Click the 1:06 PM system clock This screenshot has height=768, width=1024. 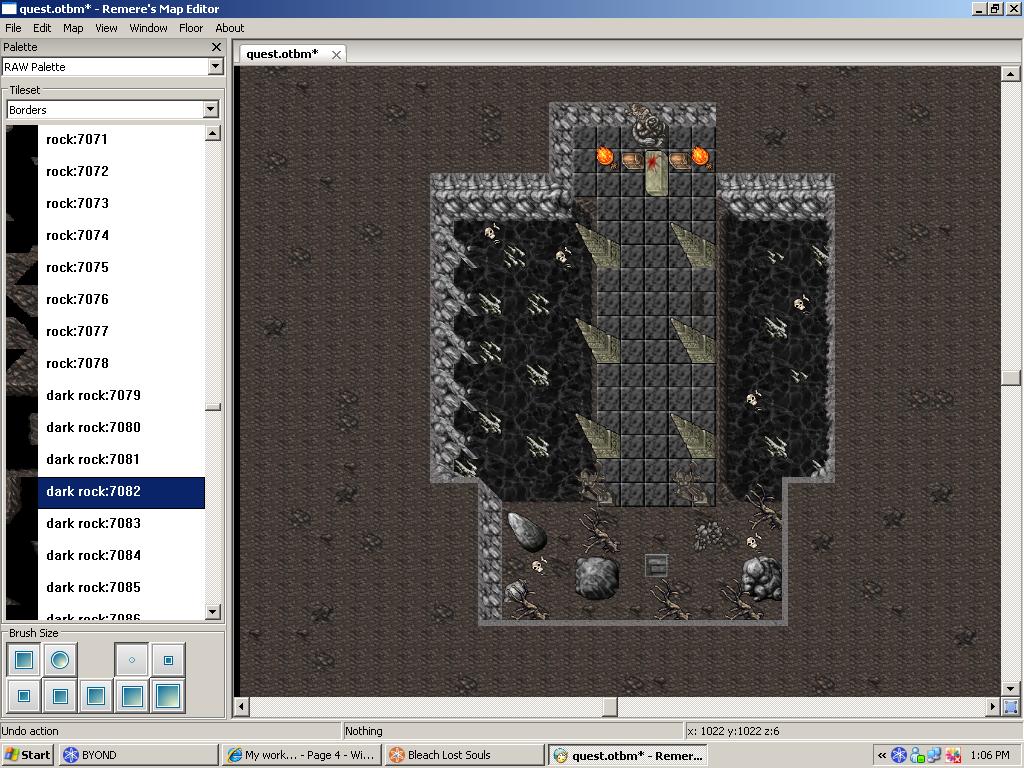tap(989, 755)
